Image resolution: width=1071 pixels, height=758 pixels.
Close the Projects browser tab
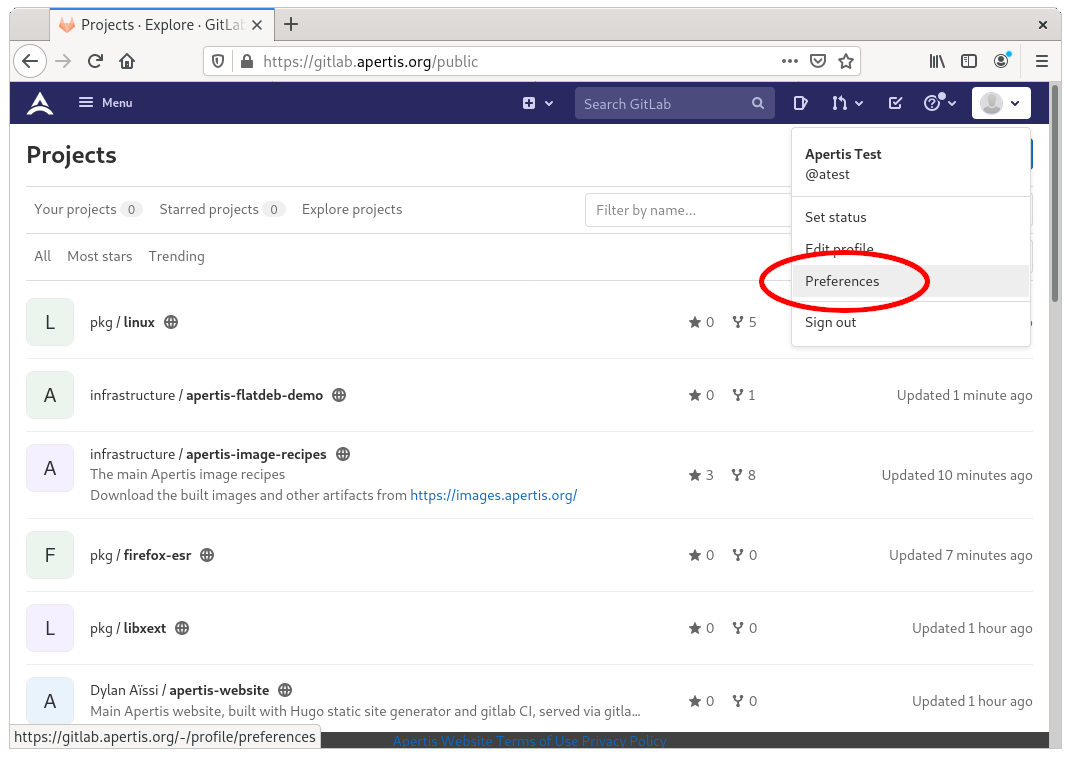(x=257, y=25)
